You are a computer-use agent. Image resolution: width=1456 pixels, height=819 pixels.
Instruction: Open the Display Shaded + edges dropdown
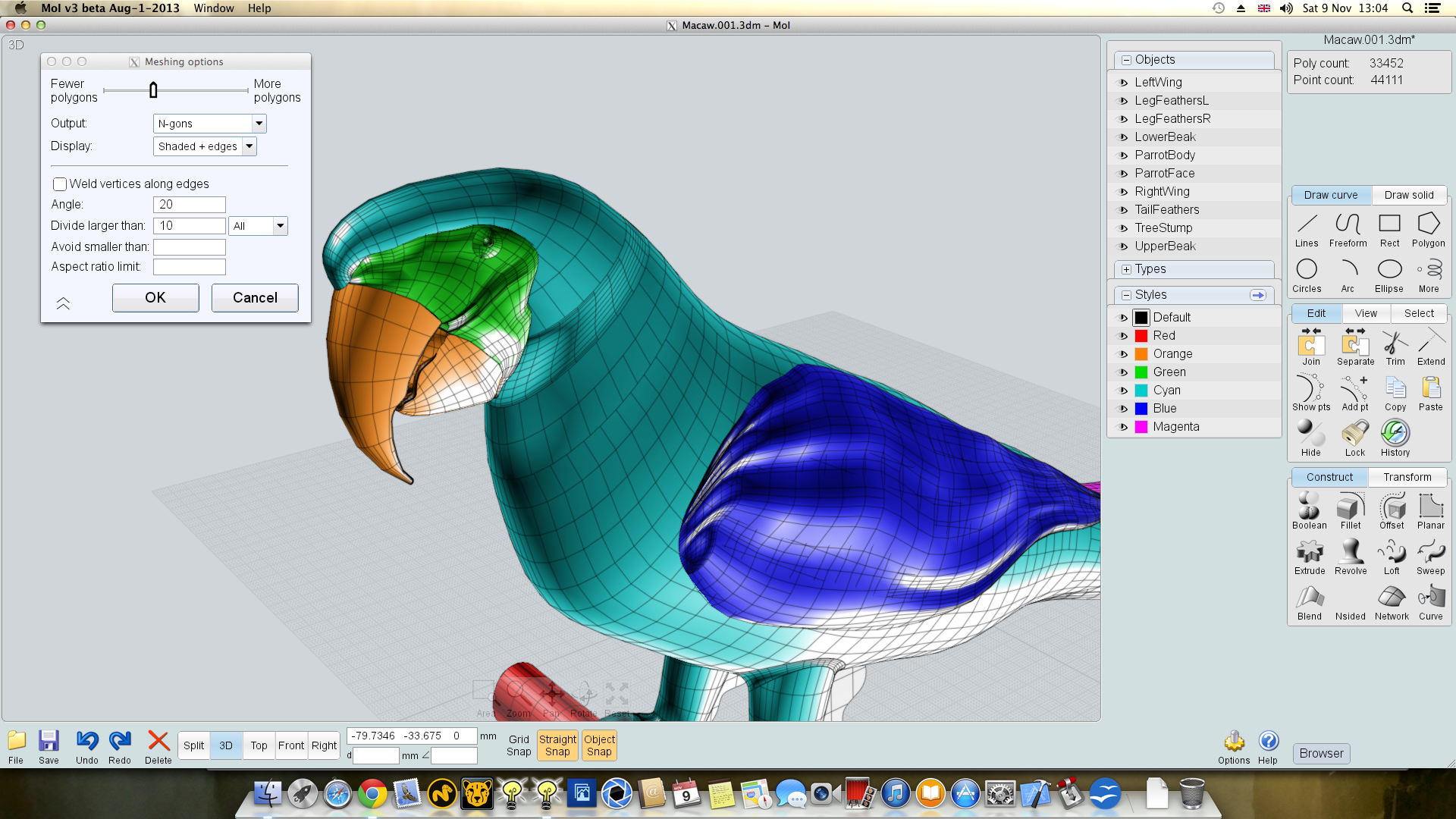(205, 146)
